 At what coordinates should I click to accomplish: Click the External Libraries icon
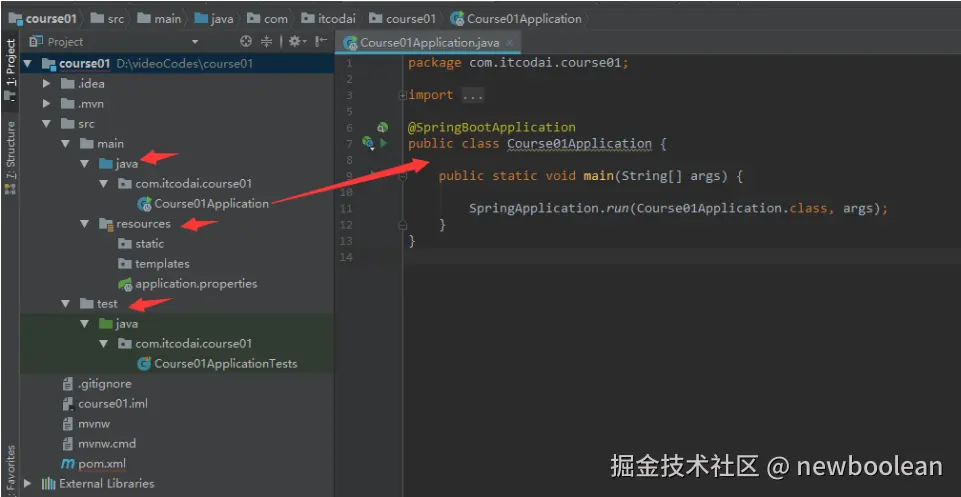point(48,484)
